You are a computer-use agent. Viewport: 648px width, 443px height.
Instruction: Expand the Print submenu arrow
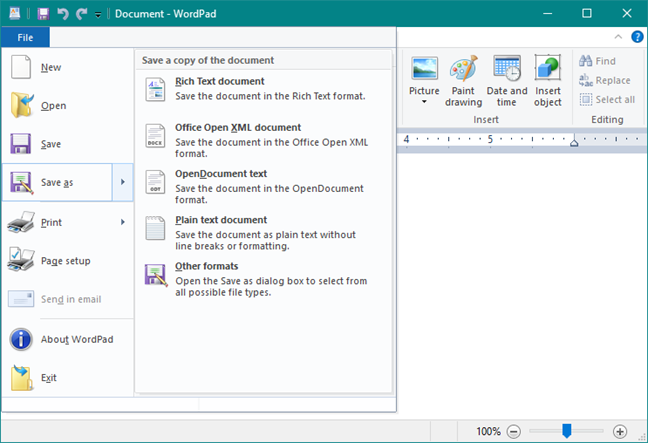coord(123,222)
